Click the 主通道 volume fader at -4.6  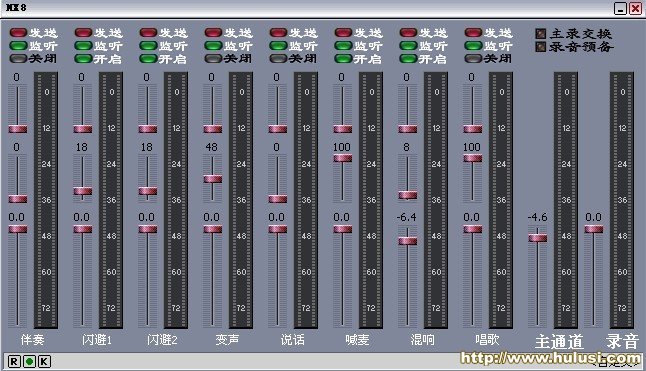538,238
